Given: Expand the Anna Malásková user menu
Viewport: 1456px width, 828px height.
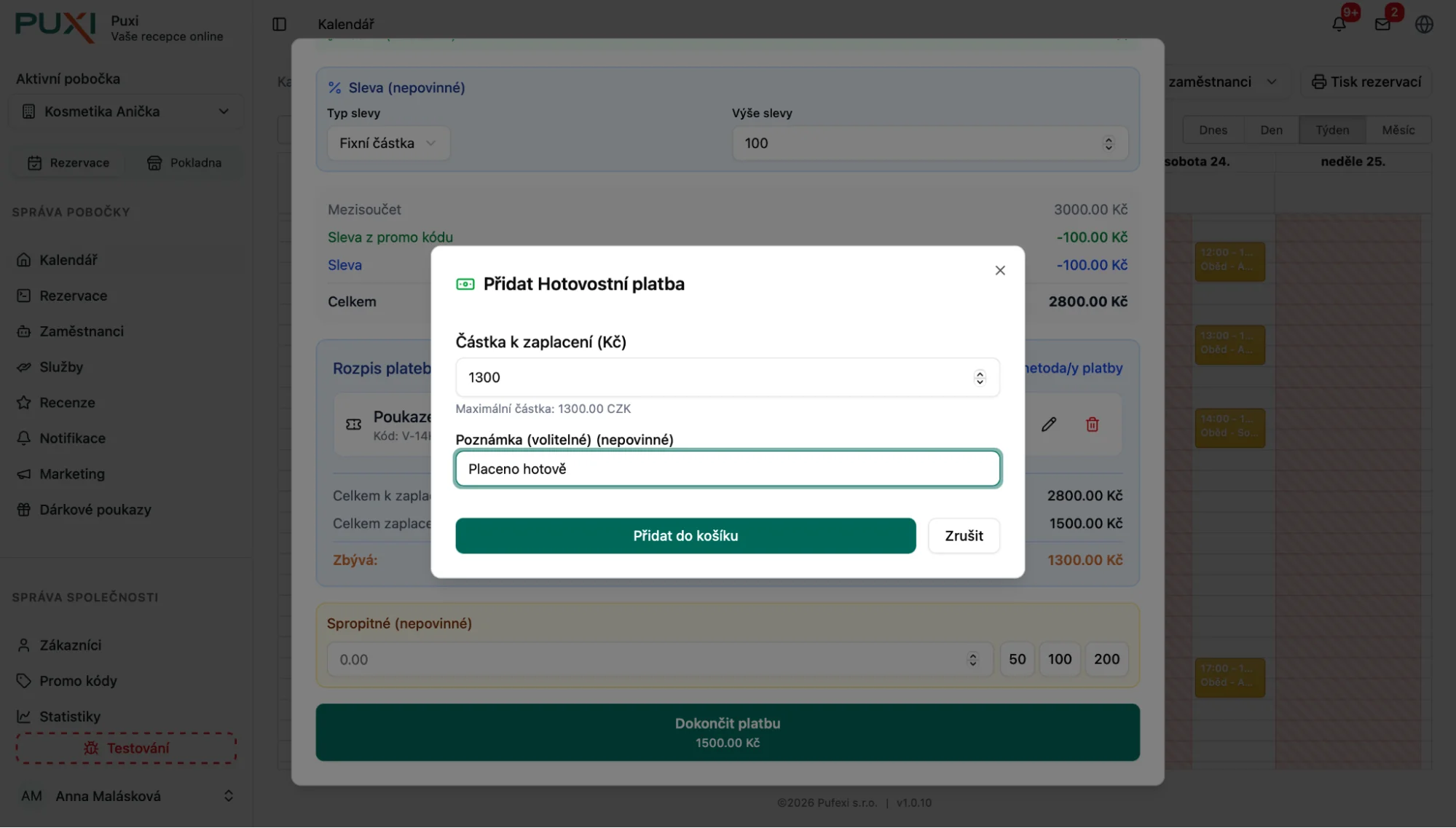Looking at the screenshot, I should click(126, 796).
